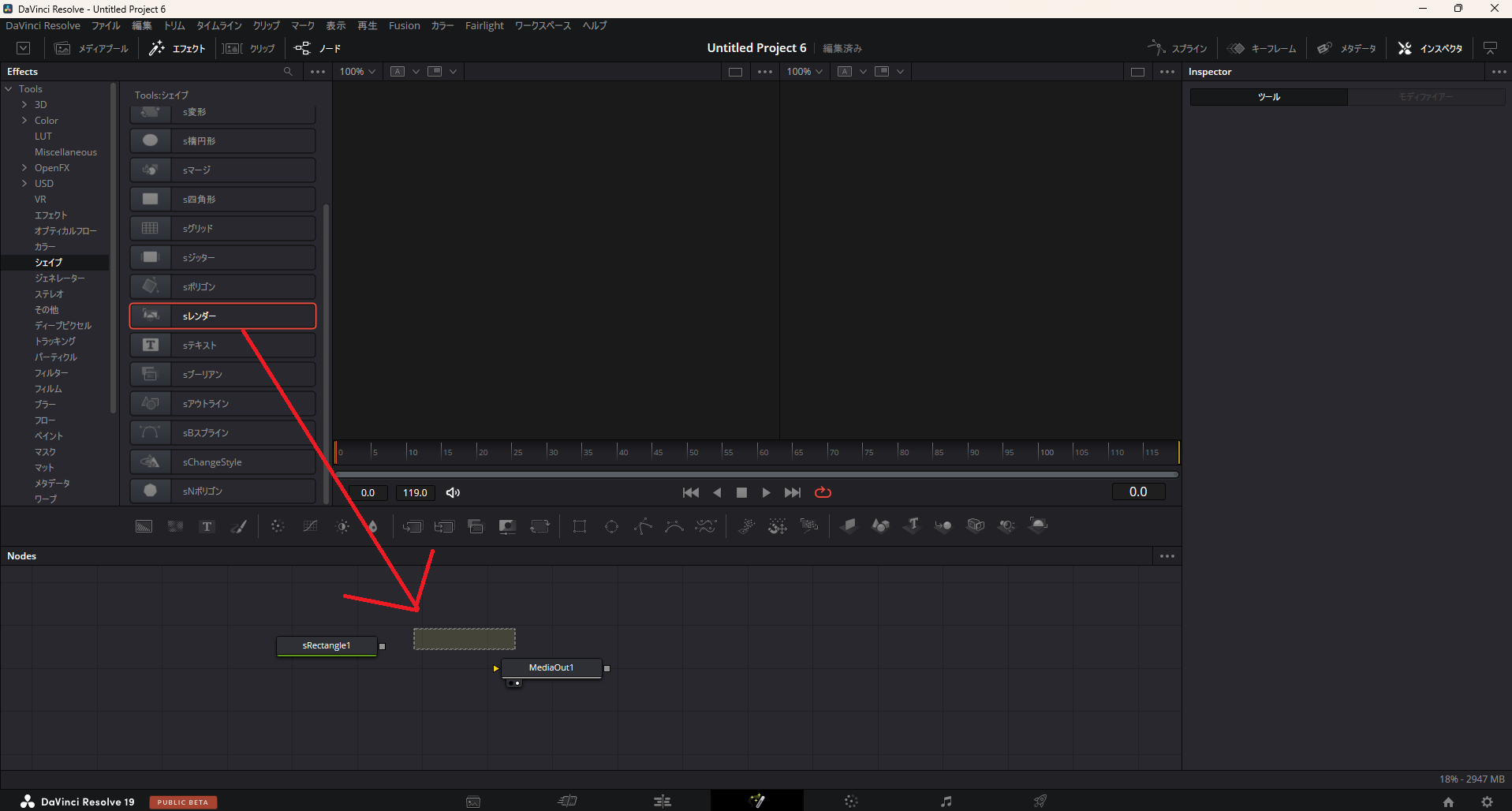Toggle the Media Pool panel
The image size is (1512, 811).
[91, 49]
